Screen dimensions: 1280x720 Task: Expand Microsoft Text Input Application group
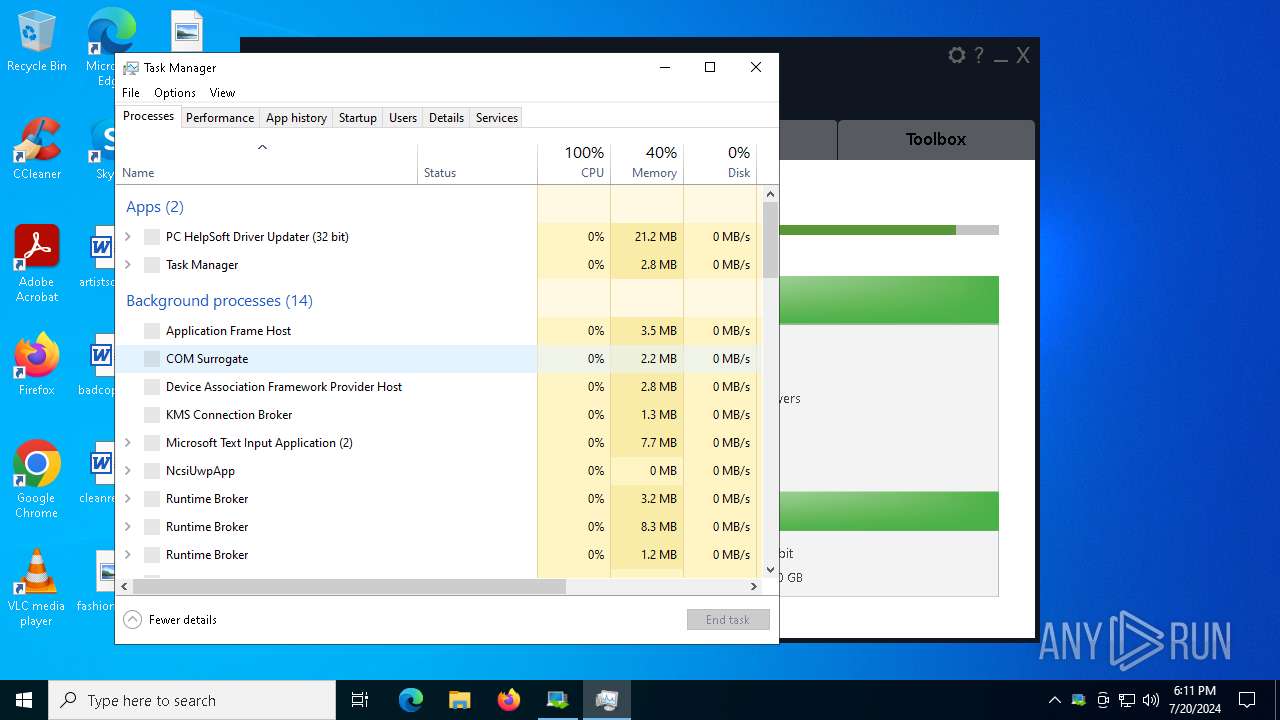(128, 443)
